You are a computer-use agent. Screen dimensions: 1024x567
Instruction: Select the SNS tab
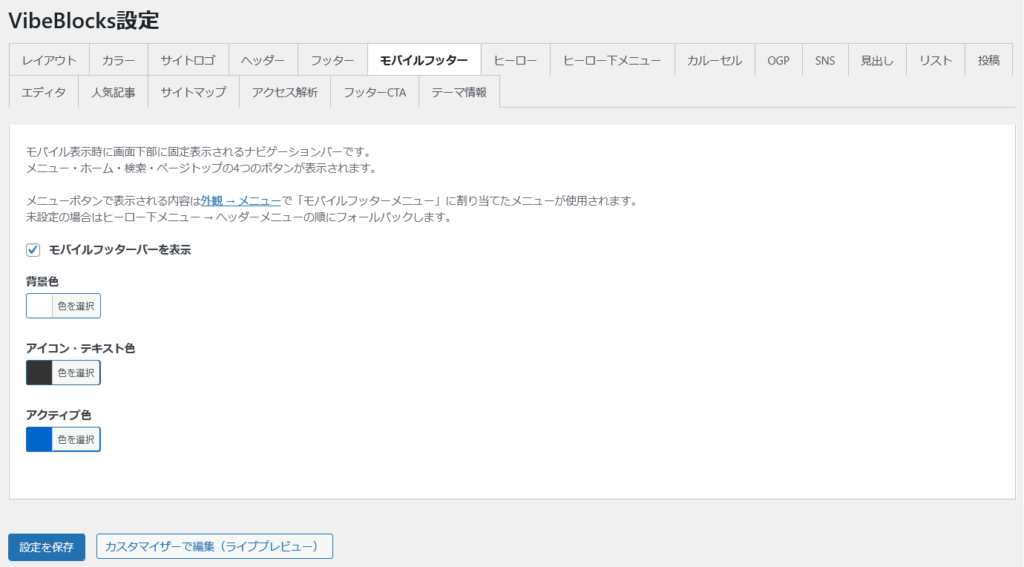(x=825, y=60)
